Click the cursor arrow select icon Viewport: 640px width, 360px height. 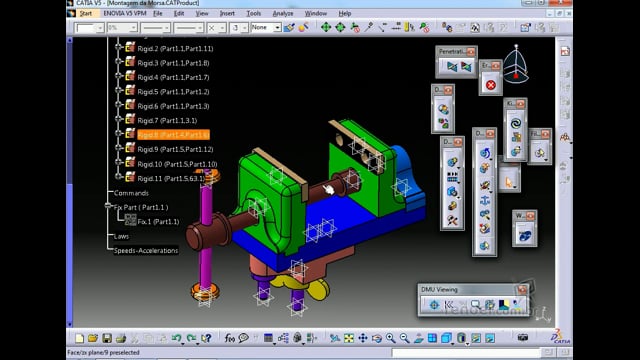tap(509, 182)
